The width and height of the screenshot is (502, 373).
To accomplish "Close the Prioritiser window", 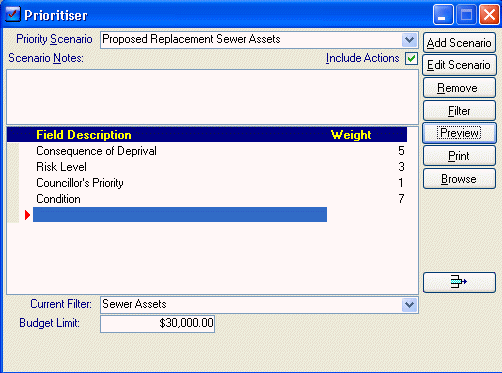I will pyautogui.click(x=489, y=15).
